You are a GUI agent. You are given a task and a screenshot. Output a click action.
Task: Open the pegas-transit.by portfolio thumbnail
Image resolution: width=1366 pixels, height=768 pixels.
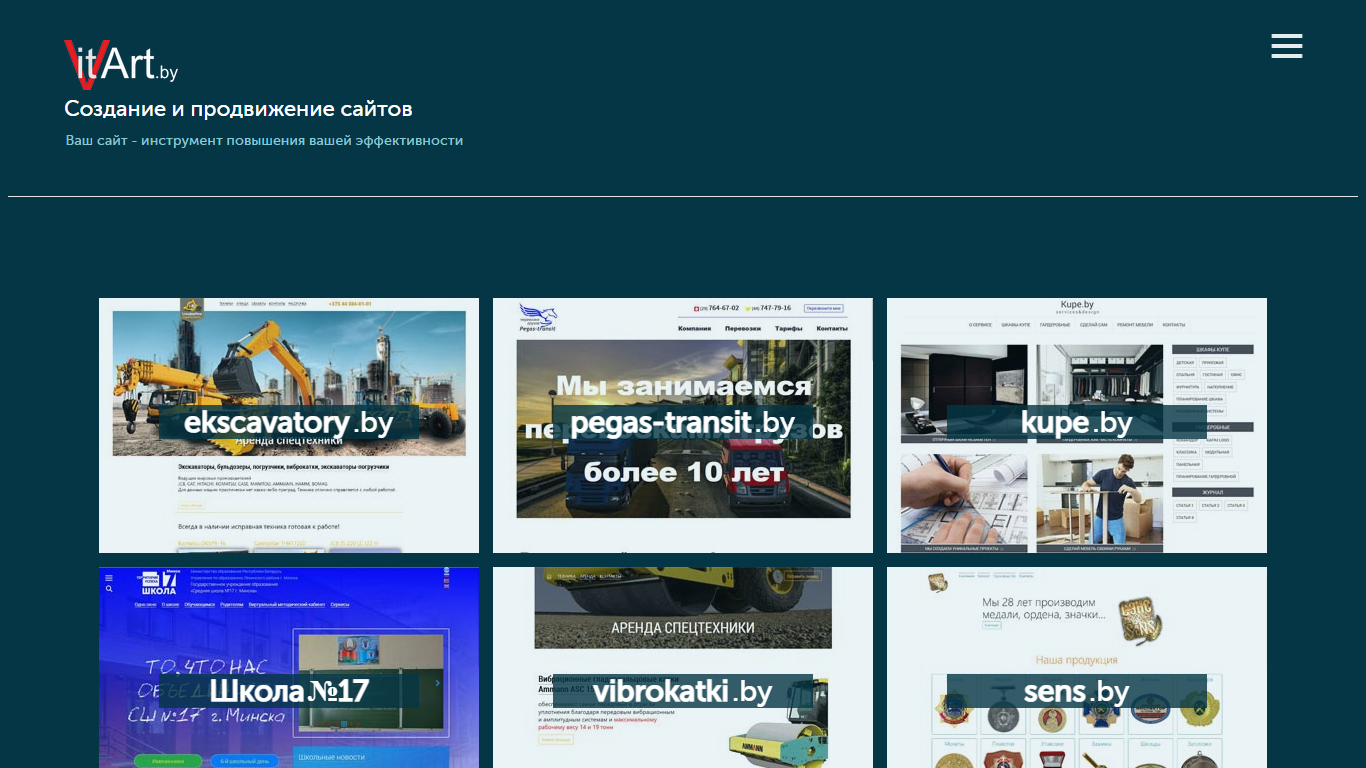tap(683, 425)
